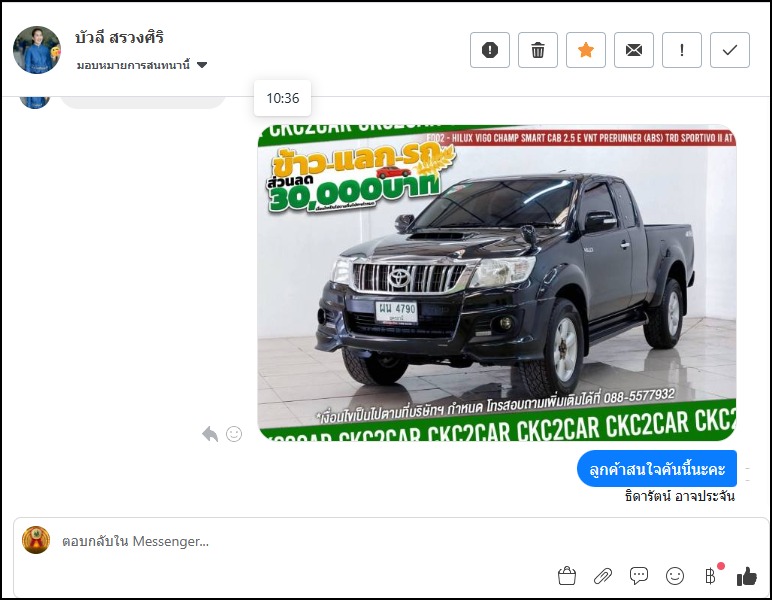Reply to the car image message

tap(210, 434)
